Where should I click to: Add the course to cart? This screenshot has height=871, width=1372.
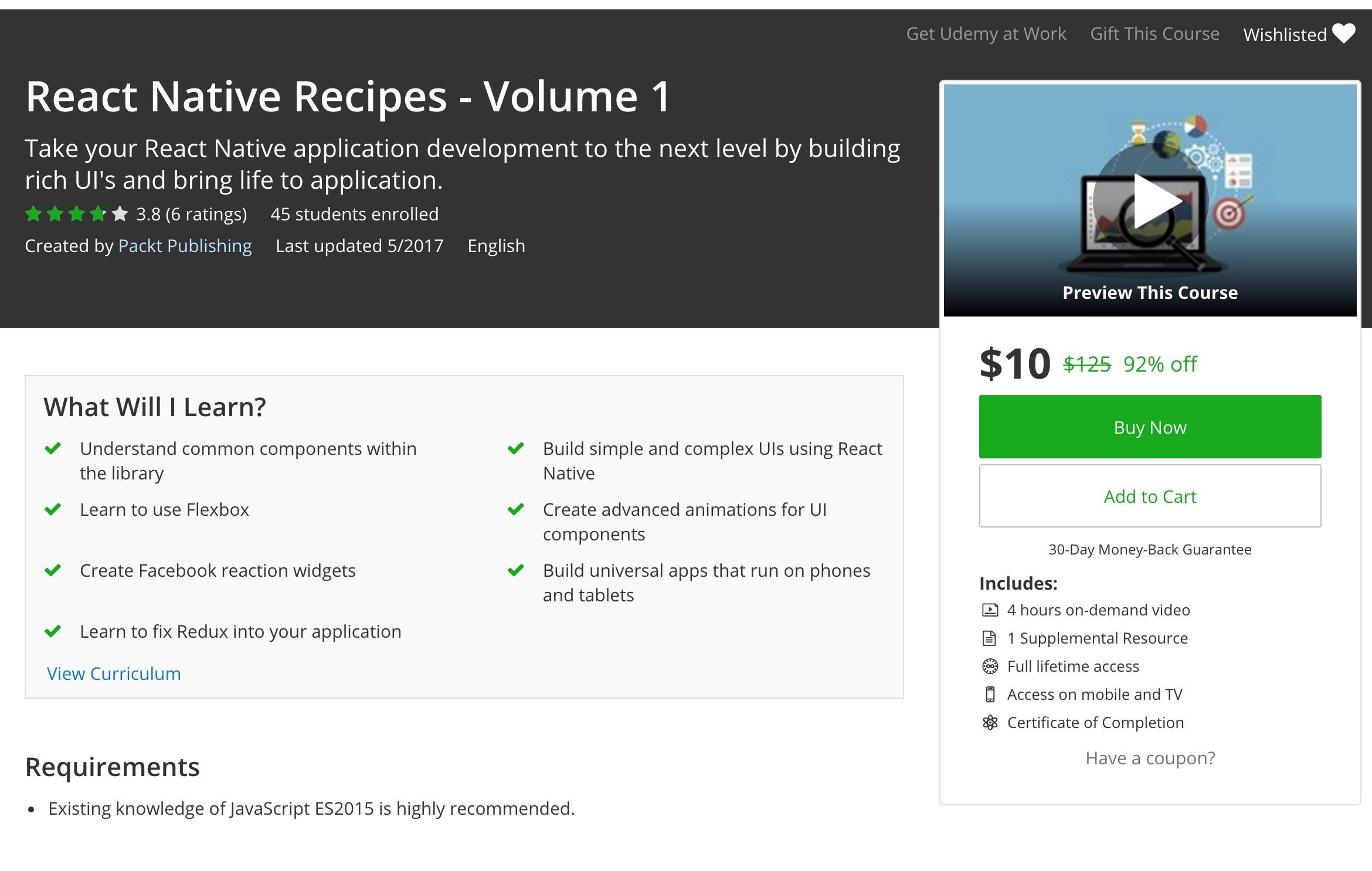pos(1150,496)
